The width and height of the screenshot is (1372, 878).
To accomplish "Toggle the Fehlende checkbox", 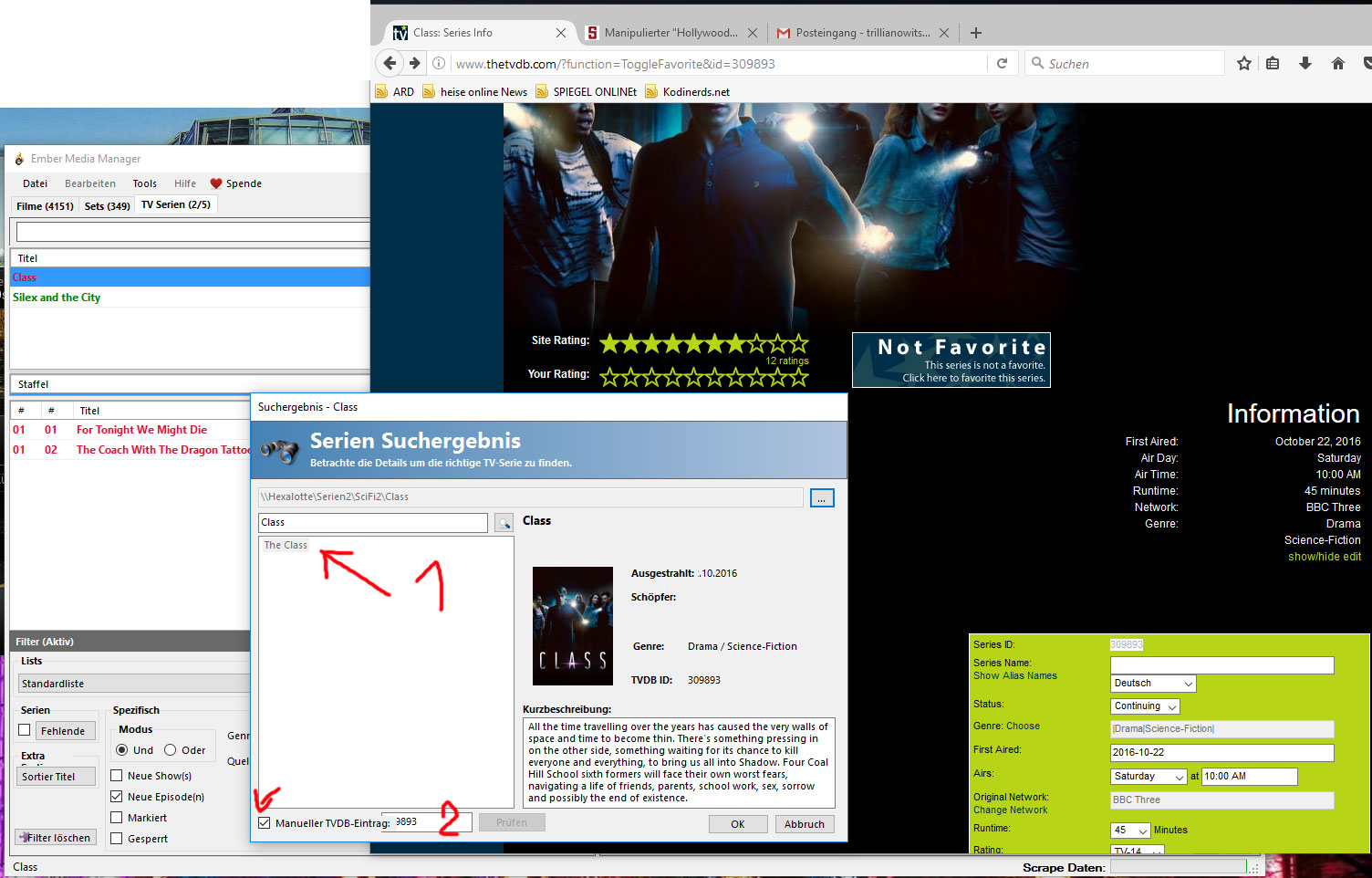I will tap(25, 730).
